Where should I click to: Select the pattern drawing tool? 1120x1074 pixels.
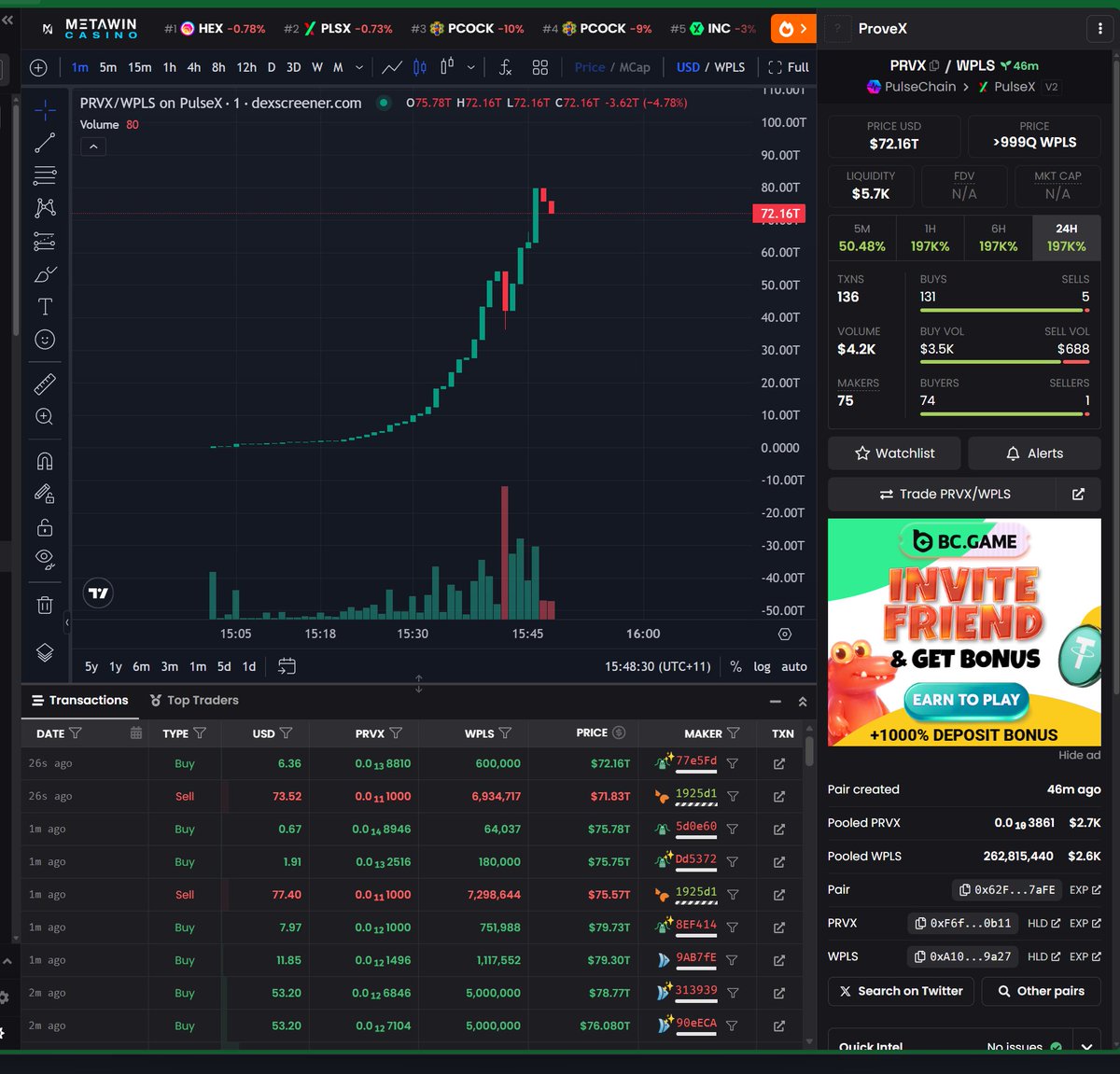click(x=45, y=208)
